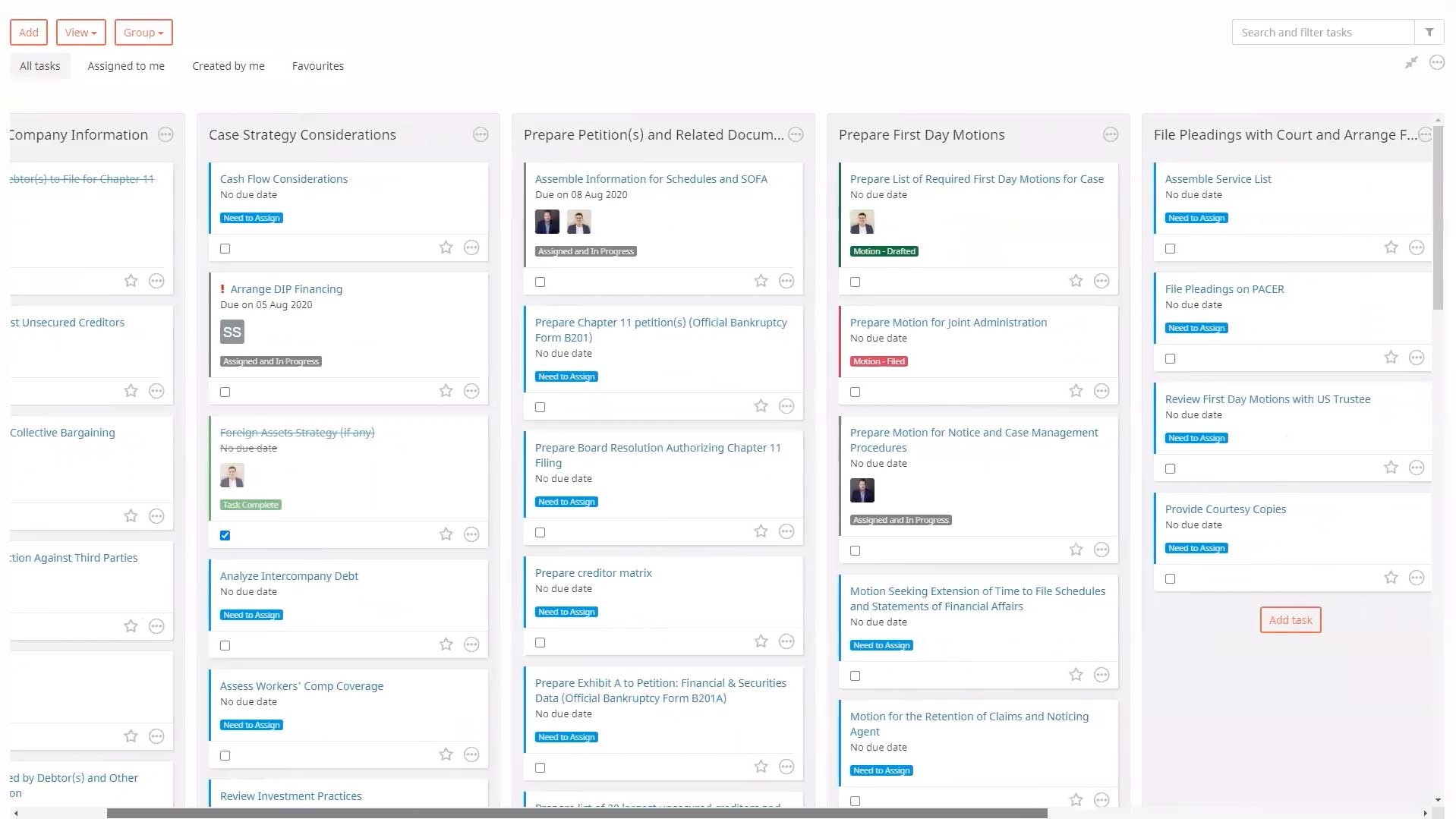Check the Cash Flow Considerations checkbox
This screenshot has width=1456, height=819.
225,248
